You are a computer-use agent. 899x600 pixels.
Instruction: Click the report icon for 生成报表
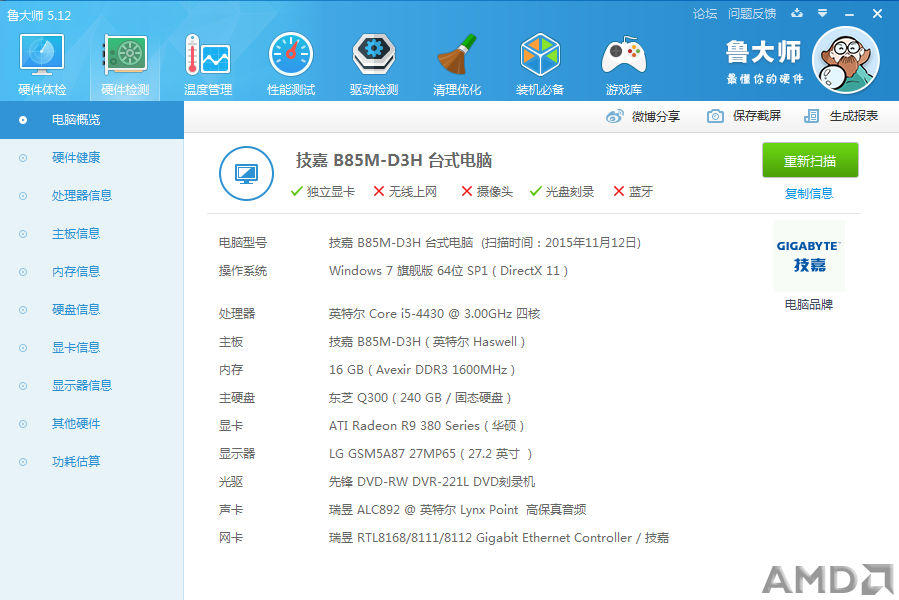(811, 116)
